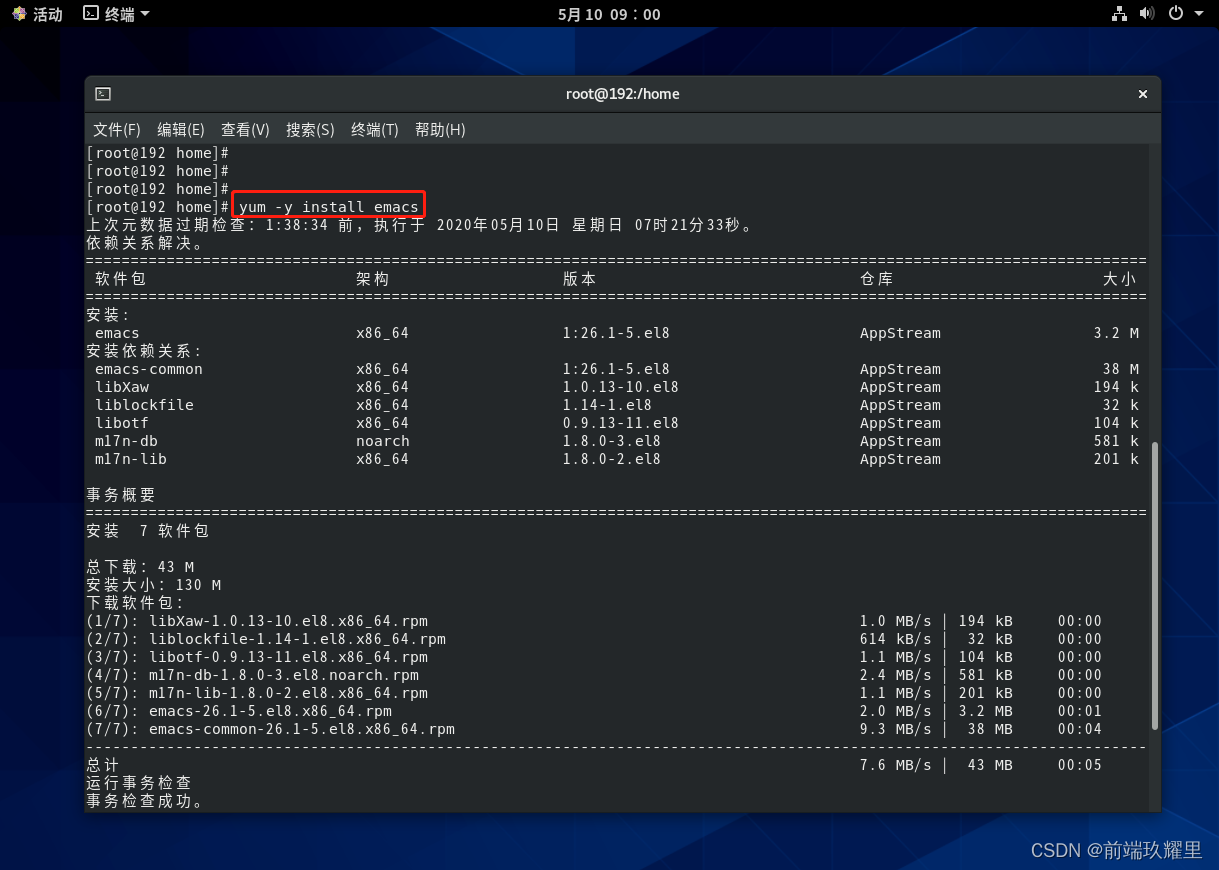Open the Terminal app menu in top bar

117,14
